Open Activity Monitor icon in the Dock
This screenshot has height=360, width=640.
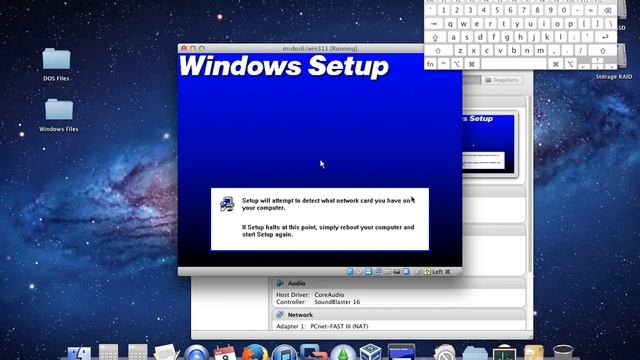(x=504, y=353)
